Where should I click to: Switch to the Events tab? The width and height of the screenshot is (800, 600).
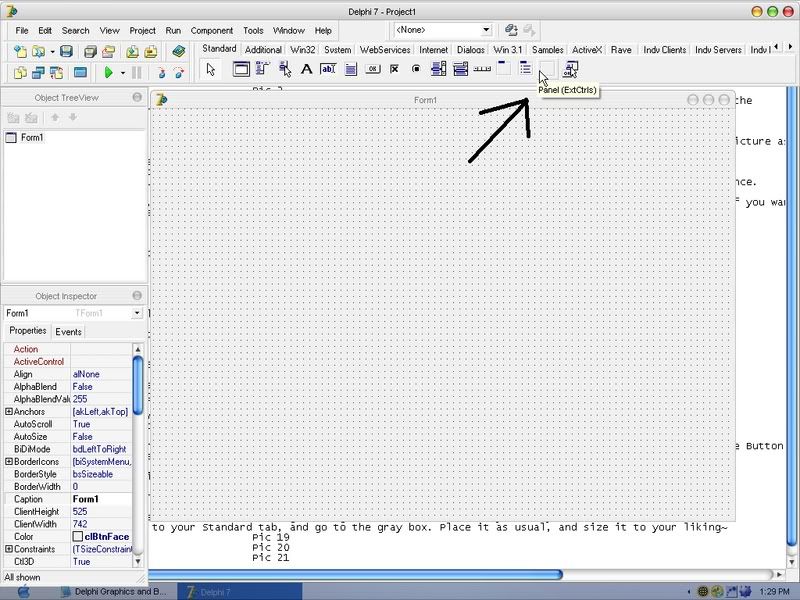coord(68,332)
